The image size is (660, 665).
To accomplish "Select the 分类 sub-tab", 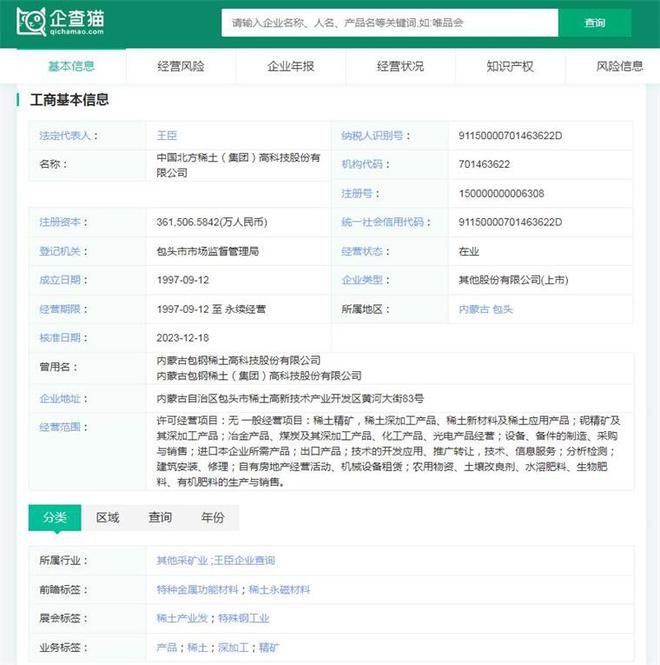I will tap(55, 517).
